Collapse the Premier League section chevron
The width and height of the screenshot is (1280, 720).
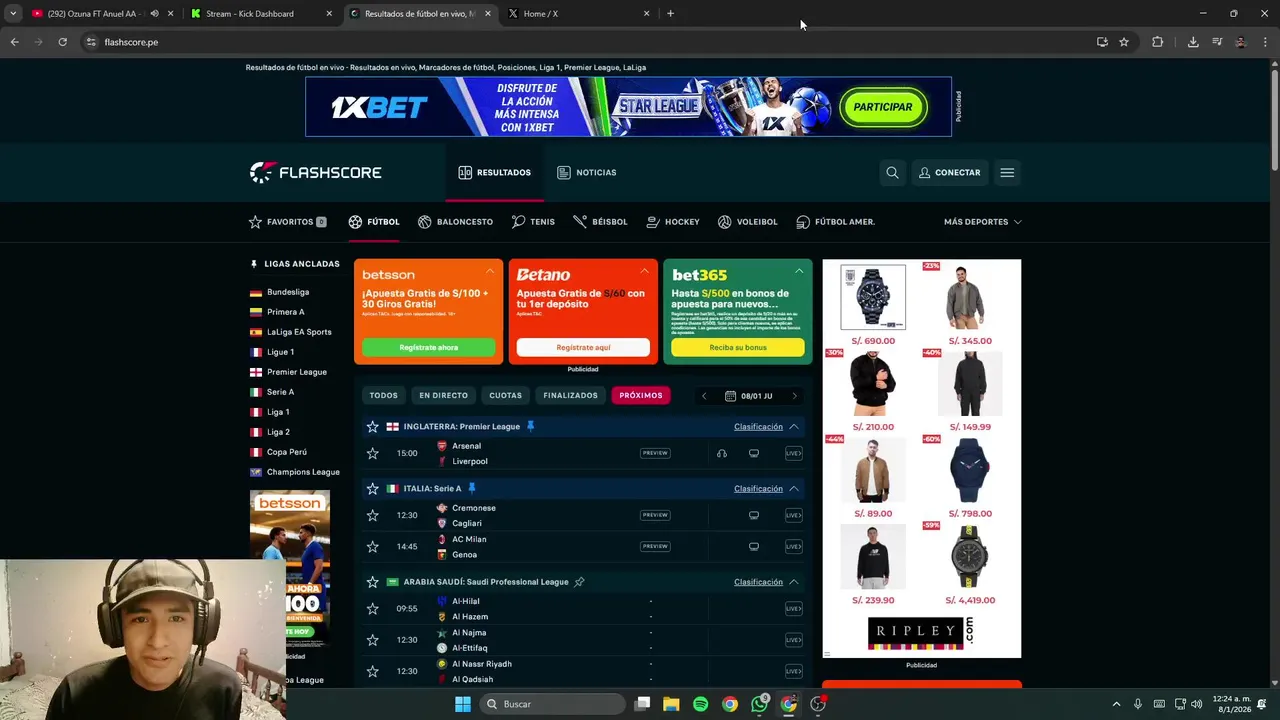coord(793,427)
